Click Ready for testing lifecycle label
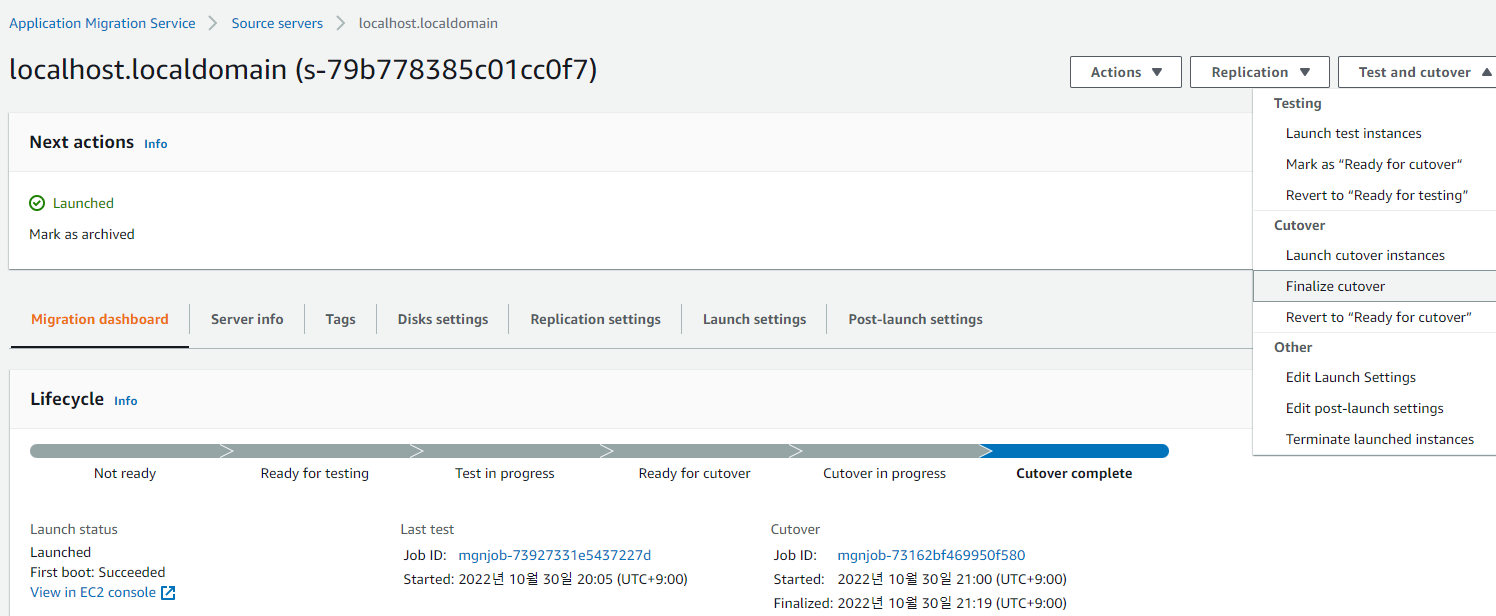This screenshot has width=1496, height=616. click(x=314, y=473)
